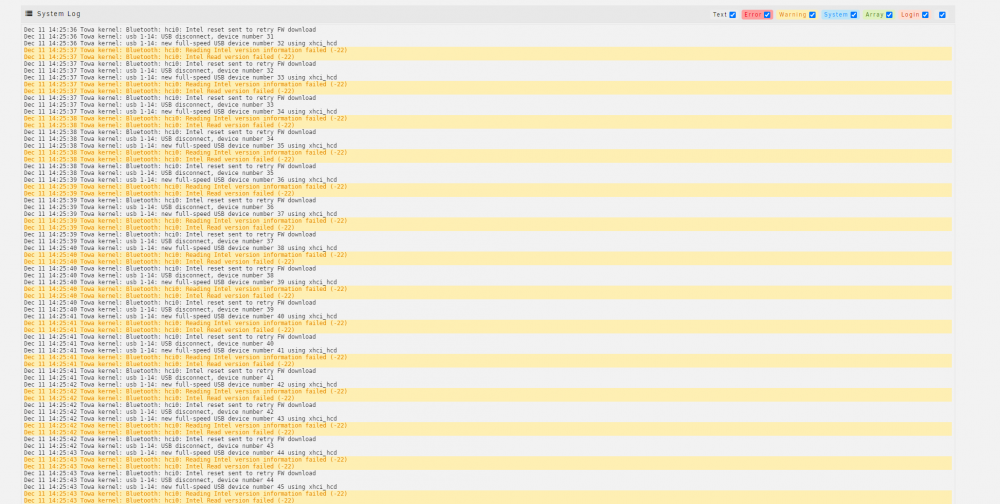Toggle the System filter checkbox
The height and width of the screenshot is (504, 1000).
pos(853,15)
